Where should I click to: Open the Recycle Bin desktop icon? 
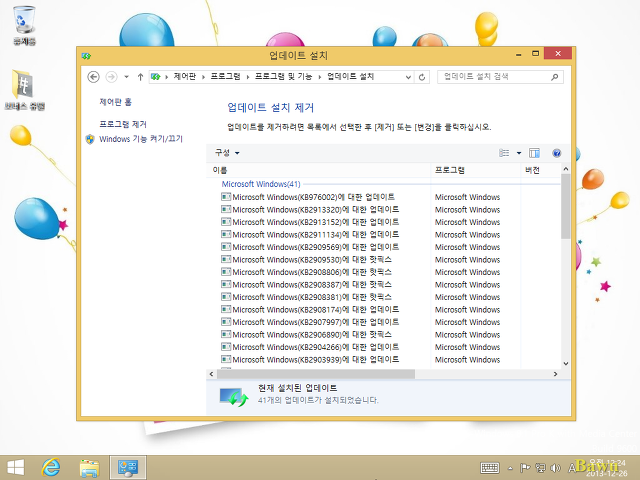coord(24,24)
